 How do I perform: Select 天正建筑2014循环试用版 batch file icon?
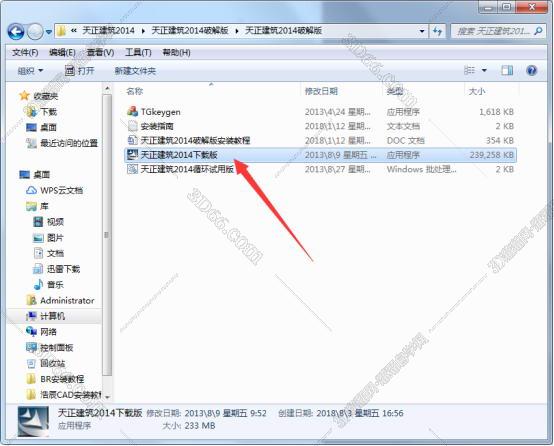click(132, 169)
